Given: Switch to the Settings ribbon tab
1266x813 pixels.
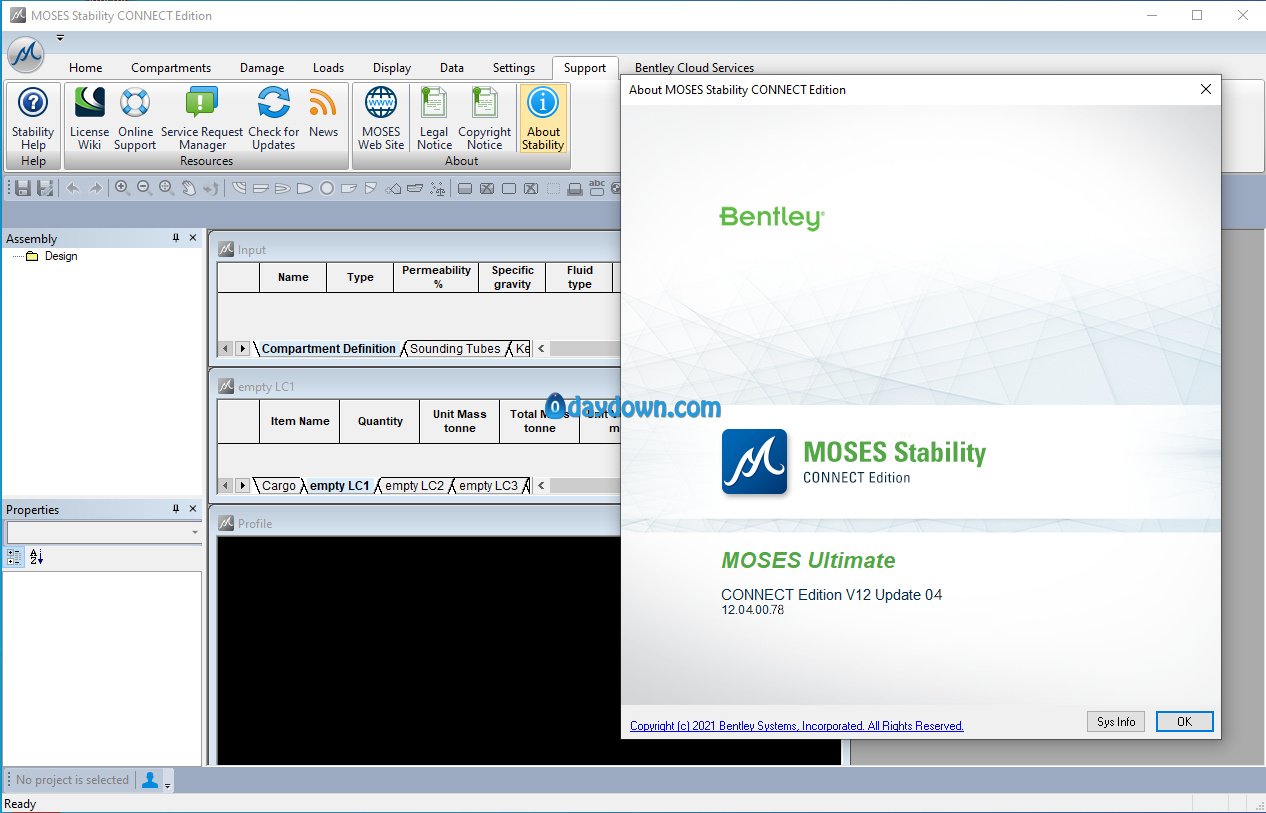Looking at the screenshot, I should pyautogui.click(x=514, y=68).
